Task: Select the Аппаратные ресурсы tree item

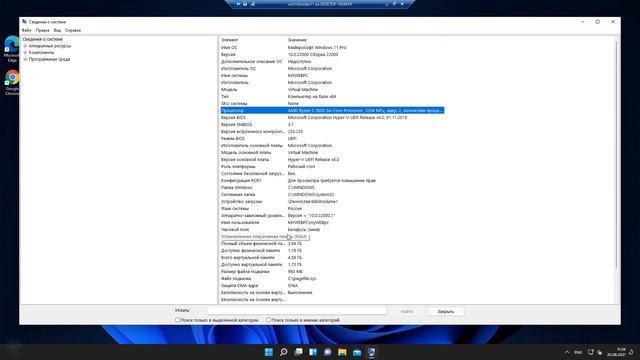Action: [x=50, y=46]
